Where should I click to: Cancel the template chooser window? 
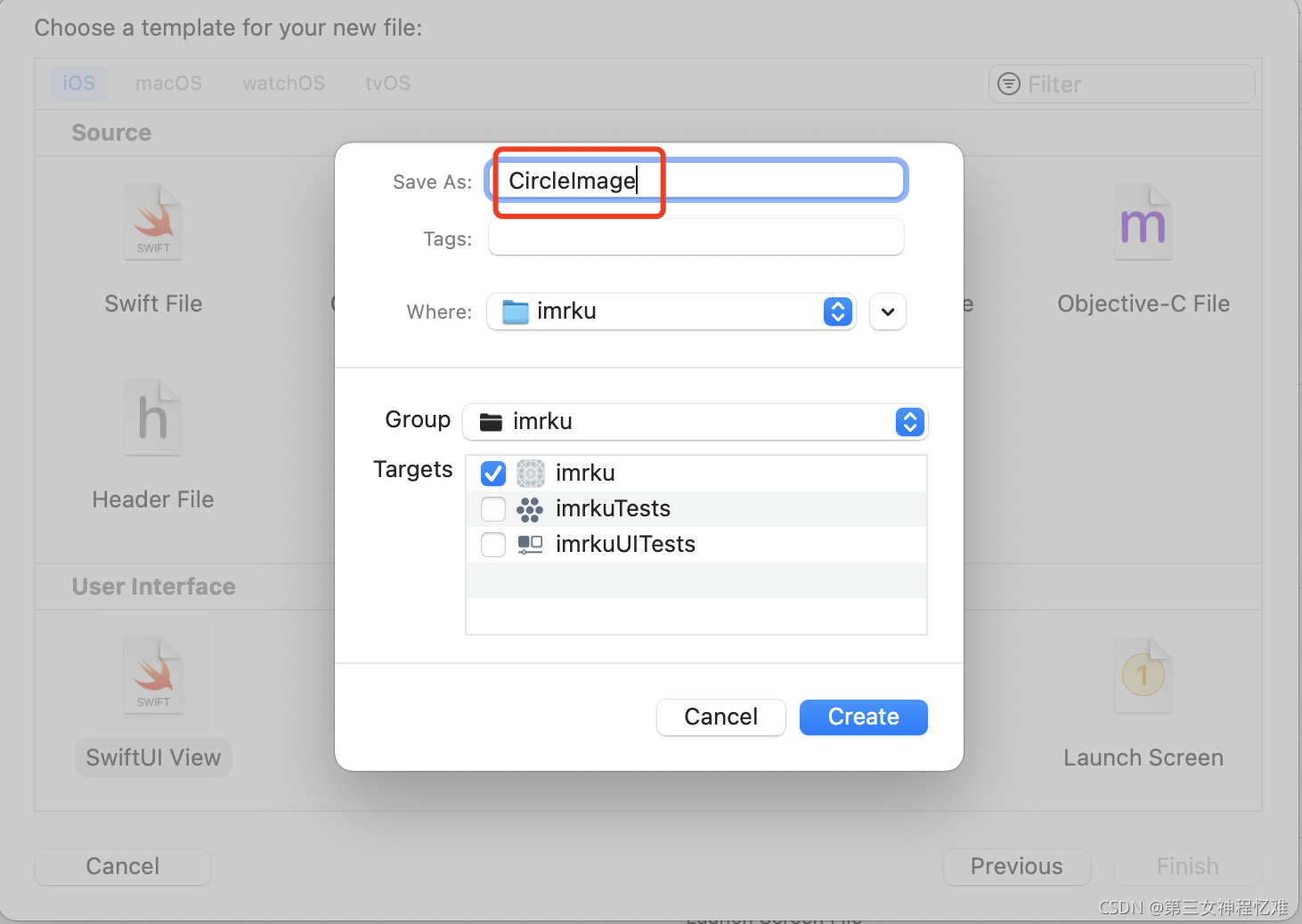pyautogui.click(x=123, y=867)
